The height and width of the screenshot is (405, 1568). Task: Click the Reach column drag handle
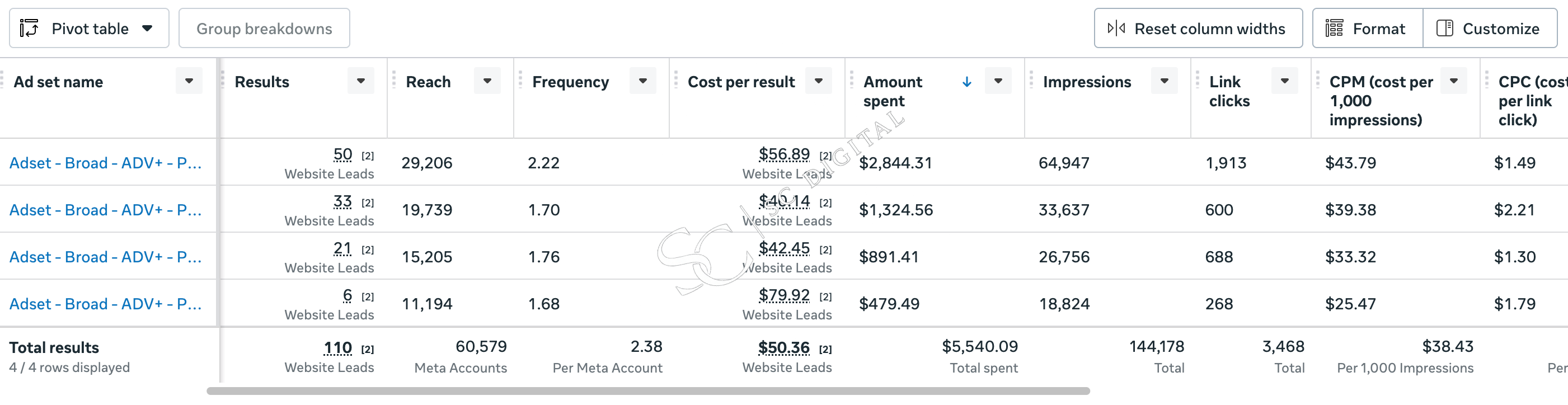(394, 79)
